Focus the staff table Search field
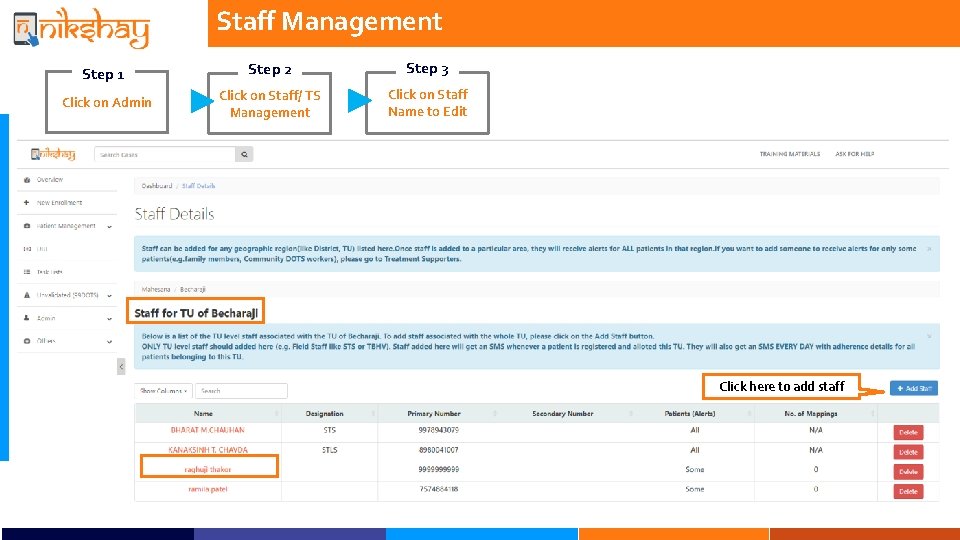The image size is (960, 540). pyautogui.click(x=241, y=391)
